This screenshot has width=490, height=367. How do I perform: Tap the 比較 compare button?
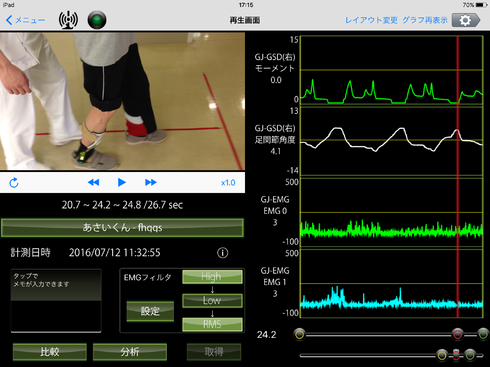pyautogui.click(x=50, y=352)
